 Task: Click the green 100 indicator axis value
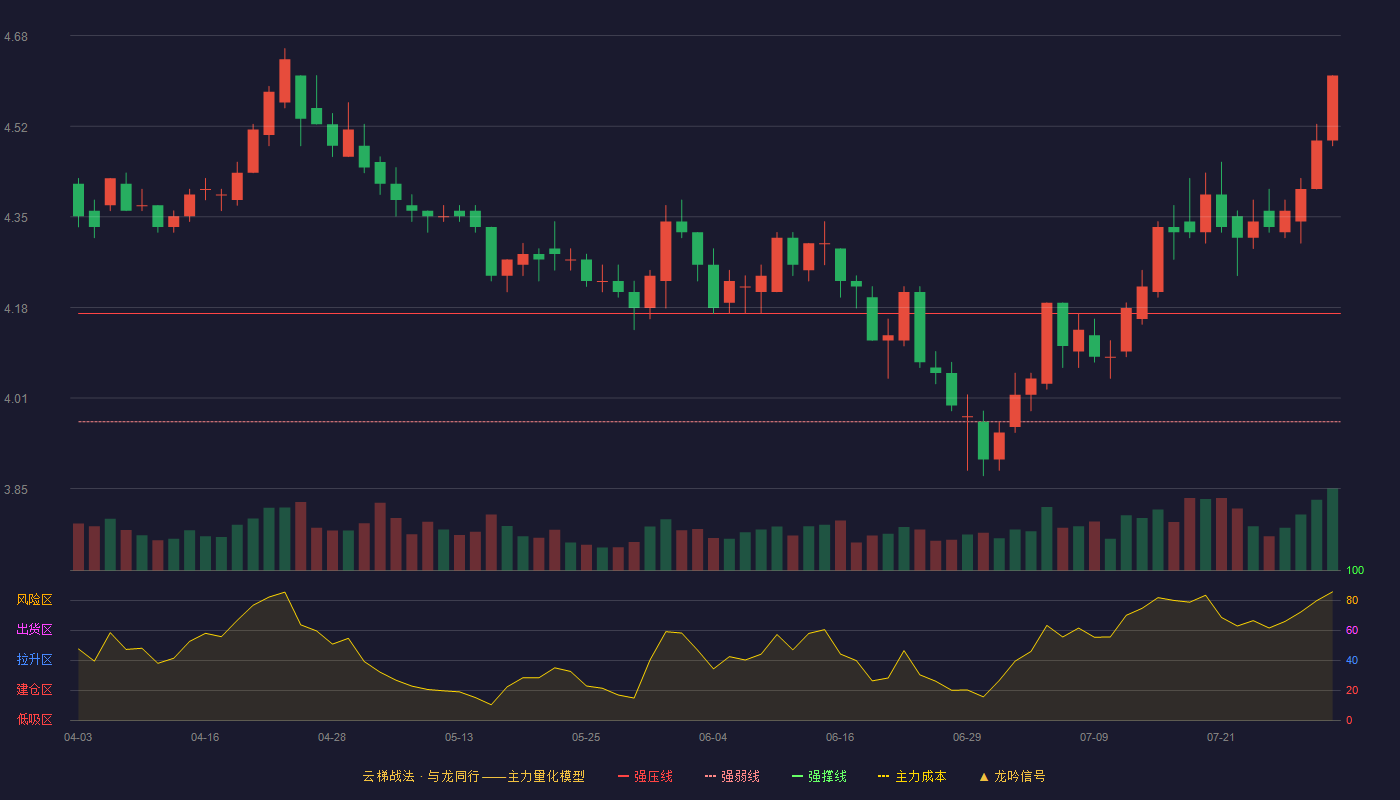pyautogui.click(x=1355, y=571)
